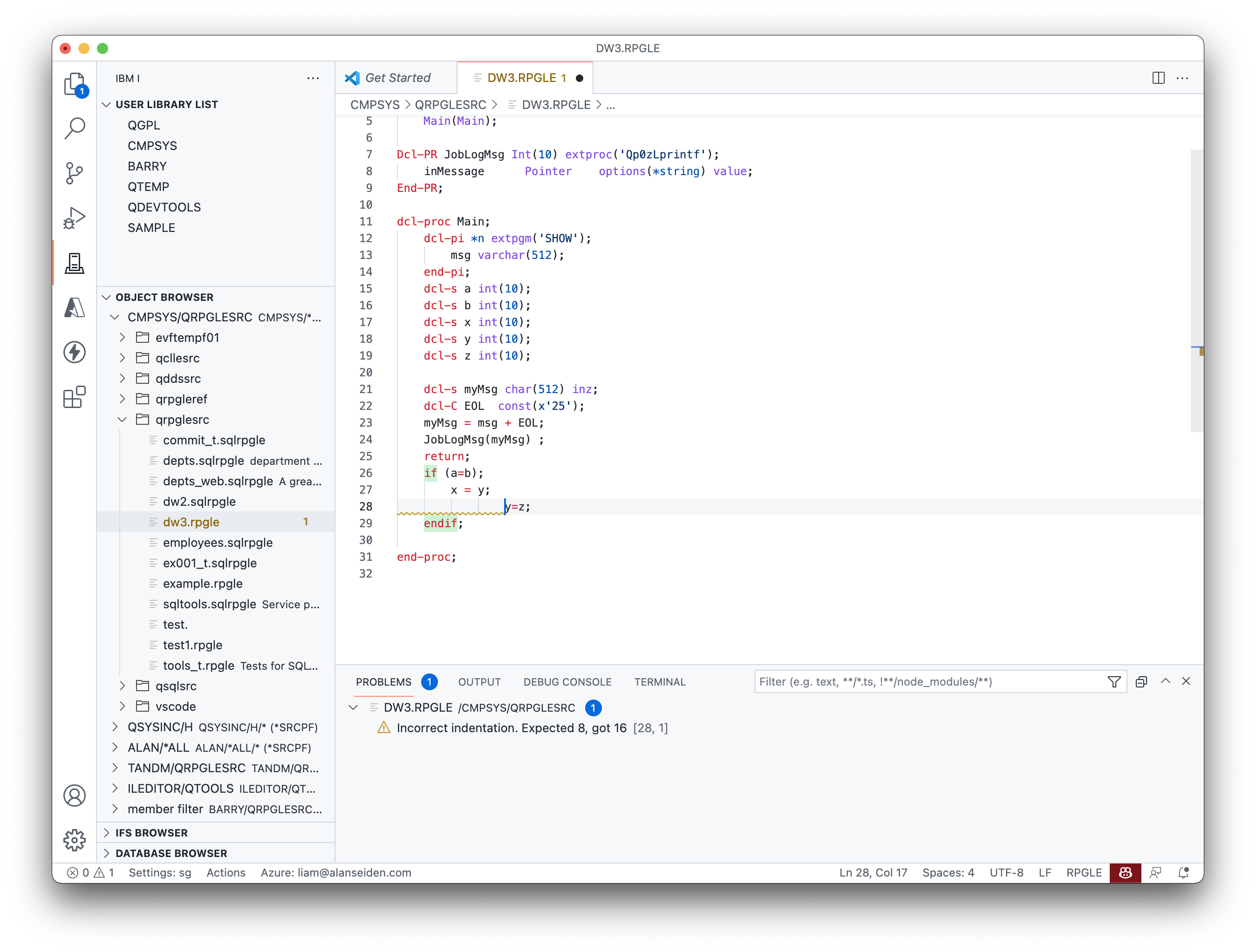Switch to the TERMINAL tab
Image resolution: width=1256 pixels, height=952 pixels.
[660, 682]
